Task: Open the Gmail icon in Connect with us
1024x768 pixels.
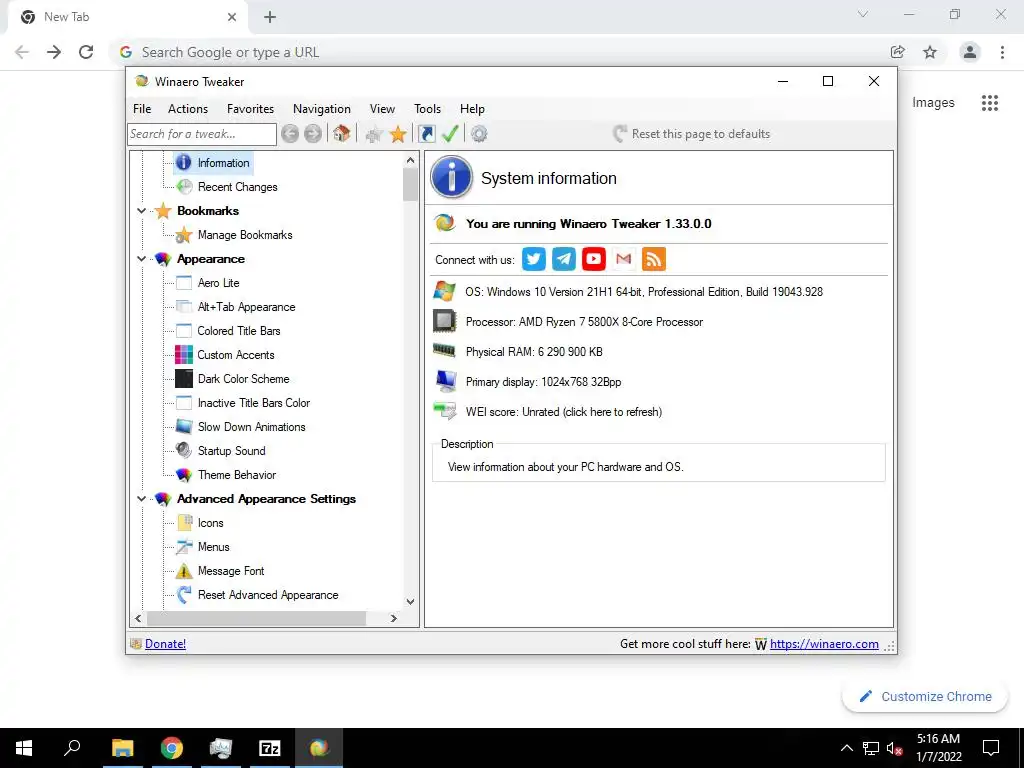Action: pyautogui.click(x=624, y=259)
